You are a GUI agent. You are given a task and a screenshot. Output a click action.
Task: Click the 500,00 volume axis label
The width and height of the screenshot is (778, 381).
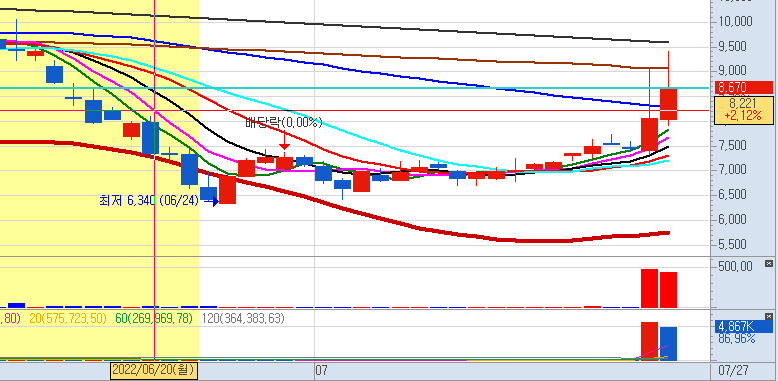[734, 267]
